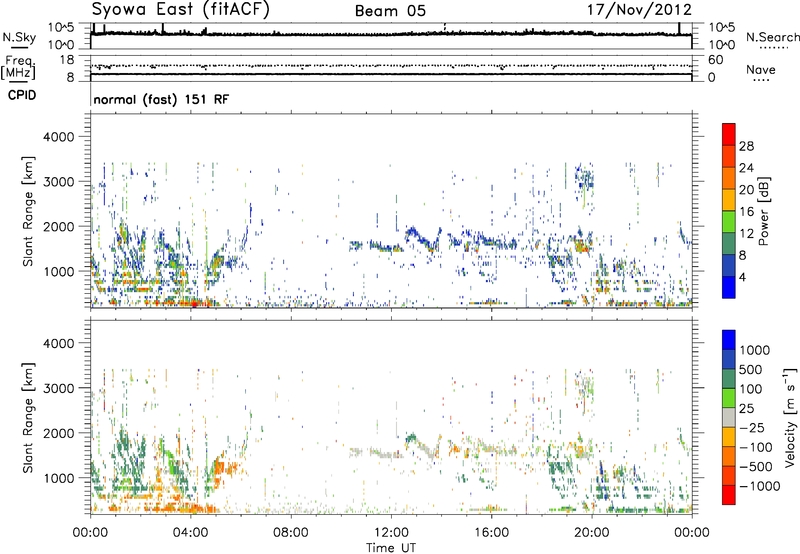The image size is (800, 554).
Task: Click the "-100" label on Velocity color bar
Action: (x=756, y=447)
